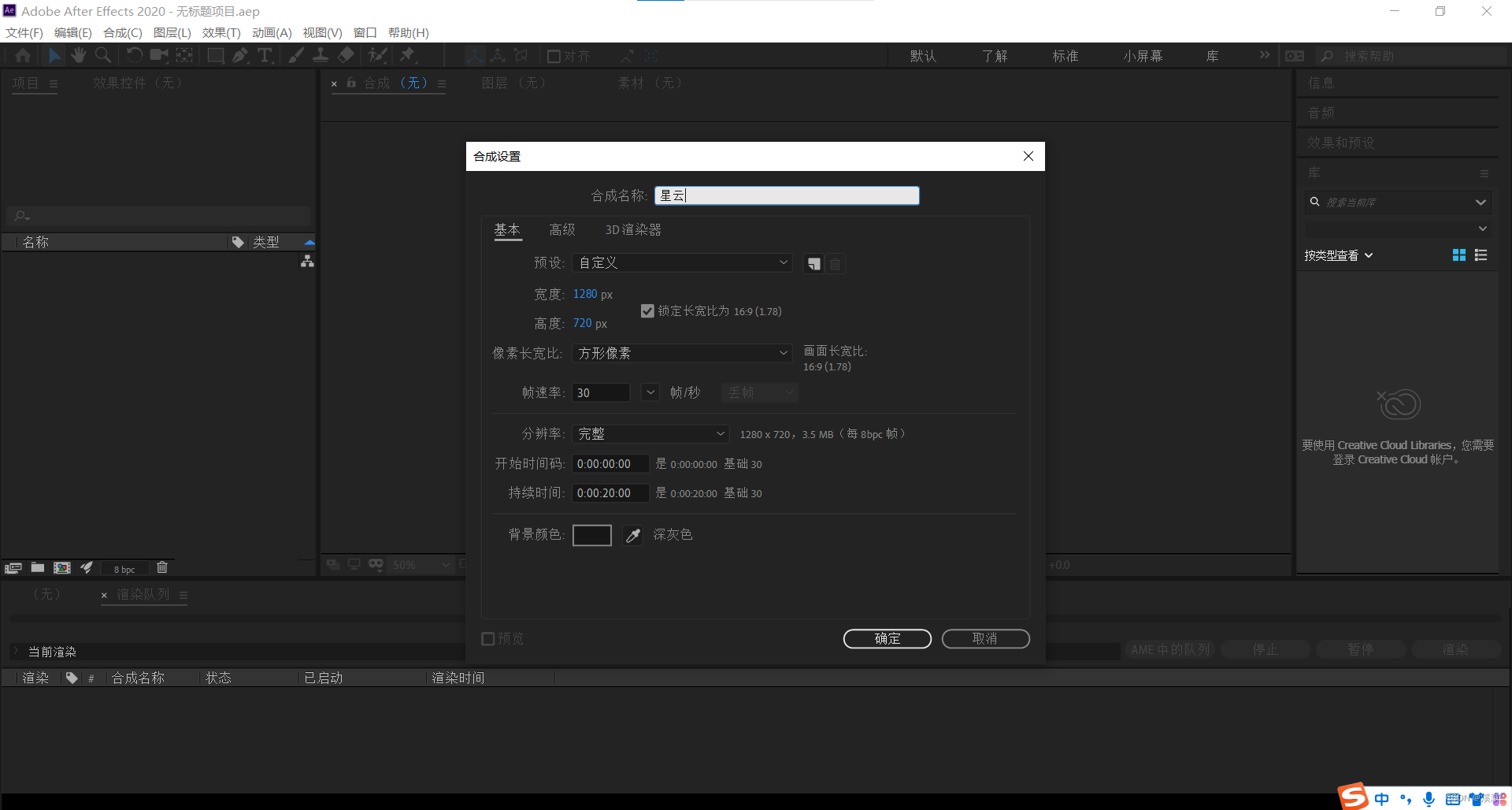Select the Hand tool
Image resolution: width=1512 pixels, height=810 pixels.
coord(78,55)
